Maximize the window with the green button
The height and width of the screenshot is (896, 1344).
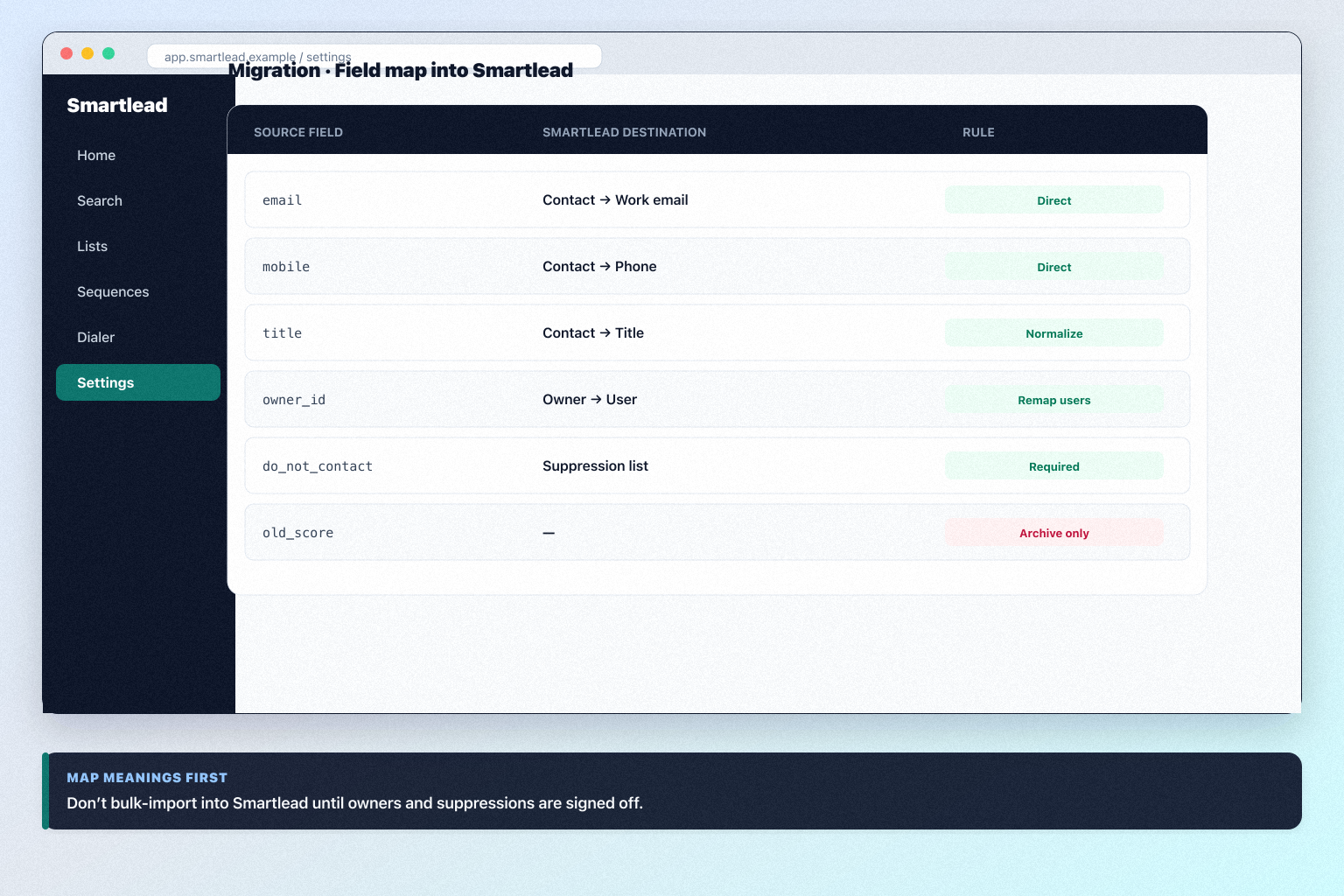(108, 53)
